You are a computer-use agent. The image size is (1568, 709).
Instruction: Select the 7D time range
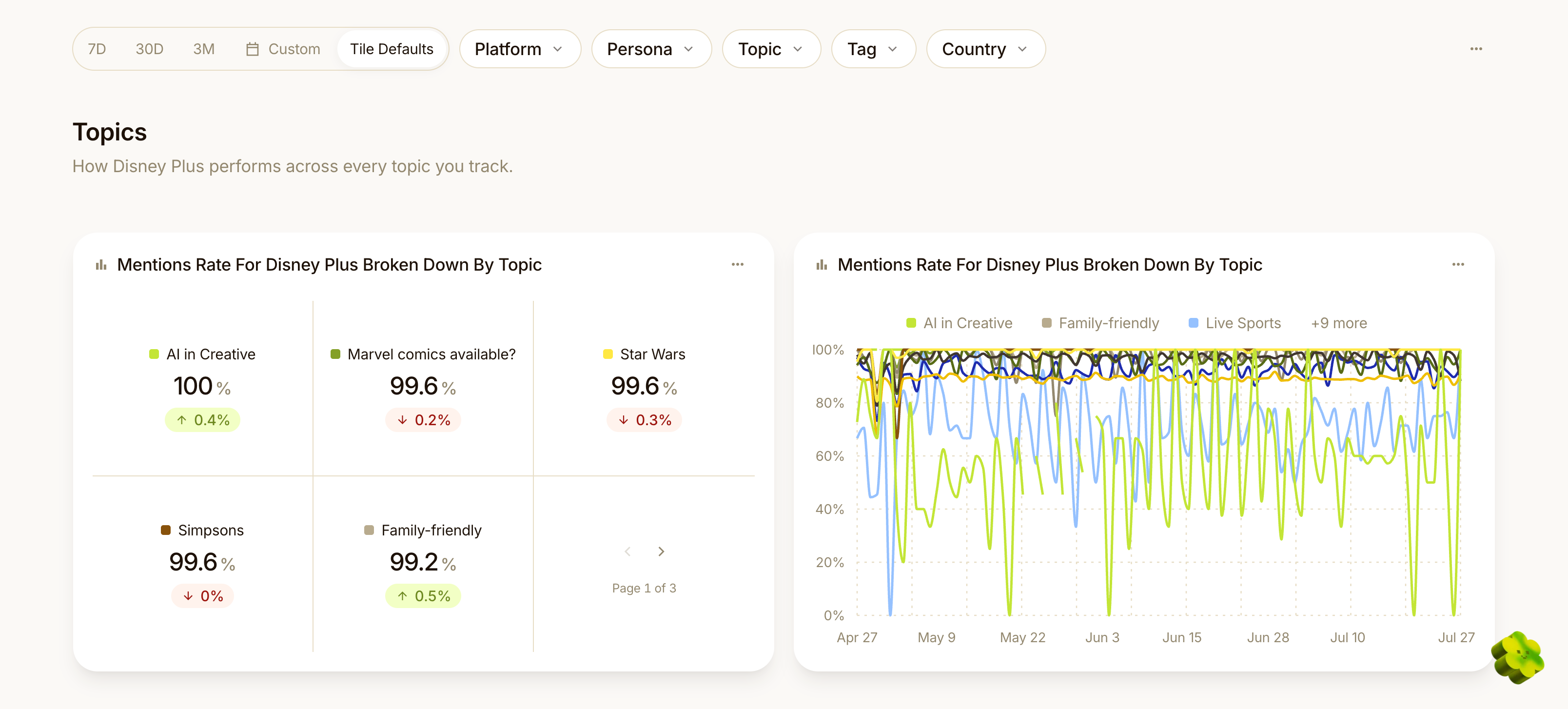tap(97, 49)
